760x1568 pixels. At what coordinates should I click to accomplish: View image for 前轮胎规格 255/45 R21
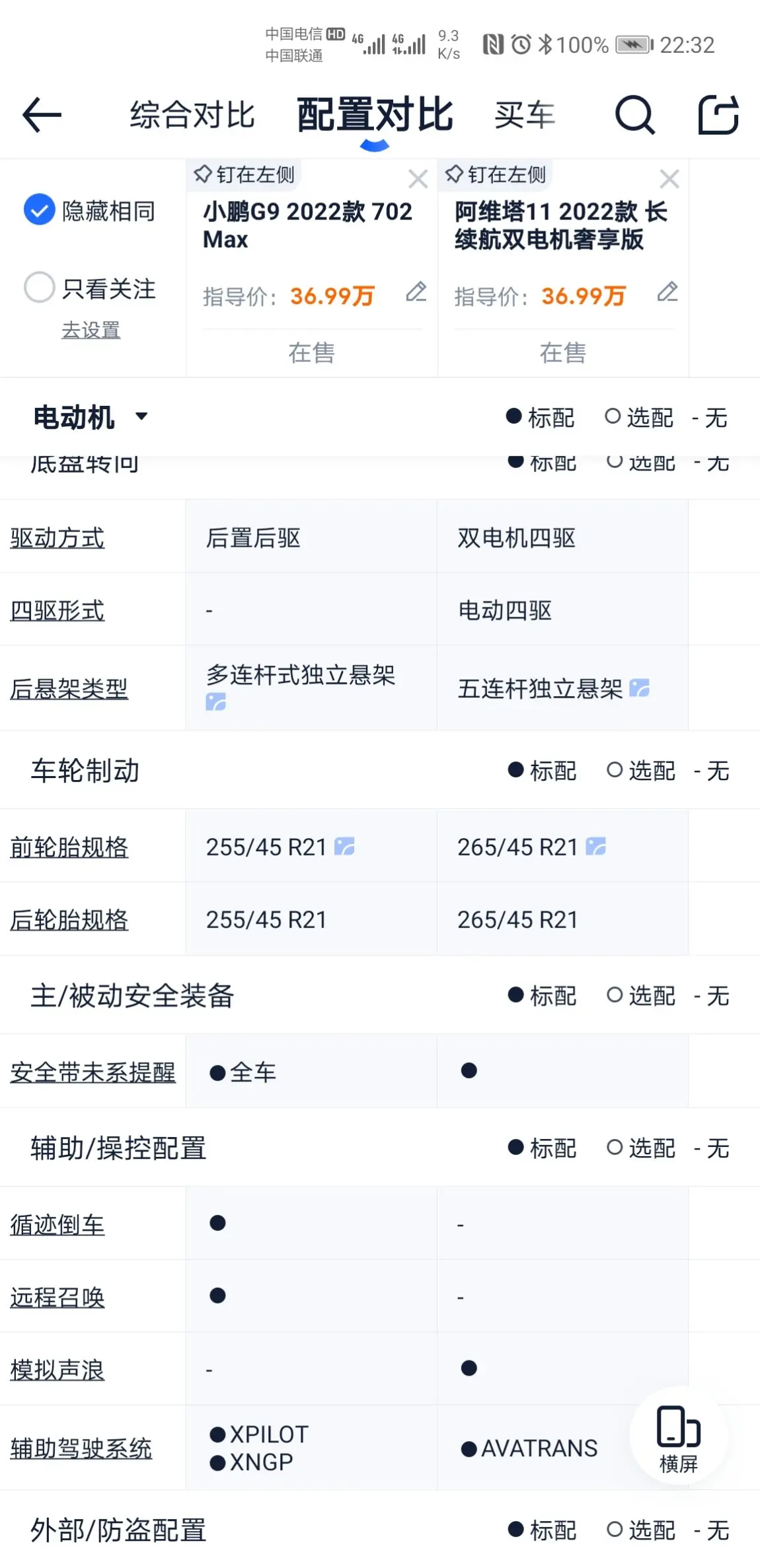(x=344, y=846)
